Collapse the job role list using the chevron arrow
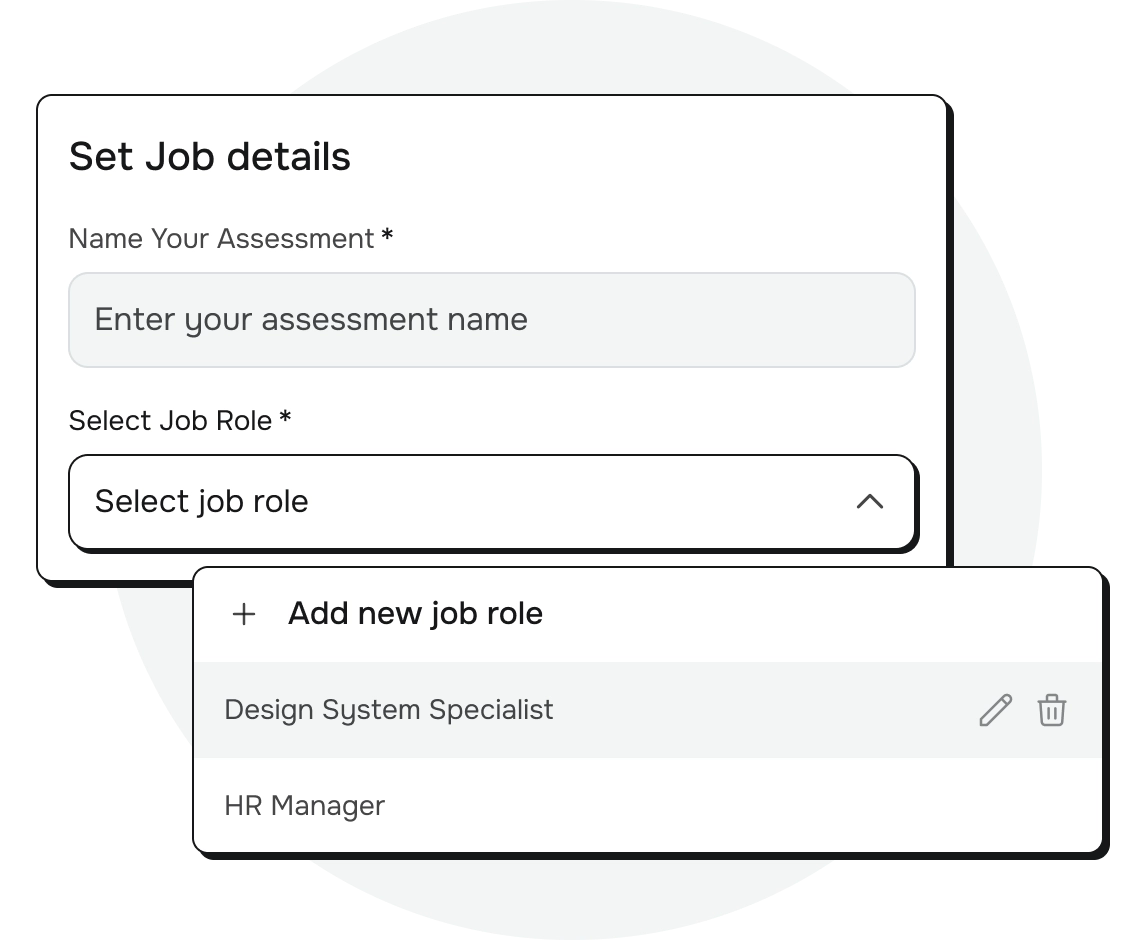Image resolution: width=1144 pixels, height=940 pixels. click(x=870, y=502)
